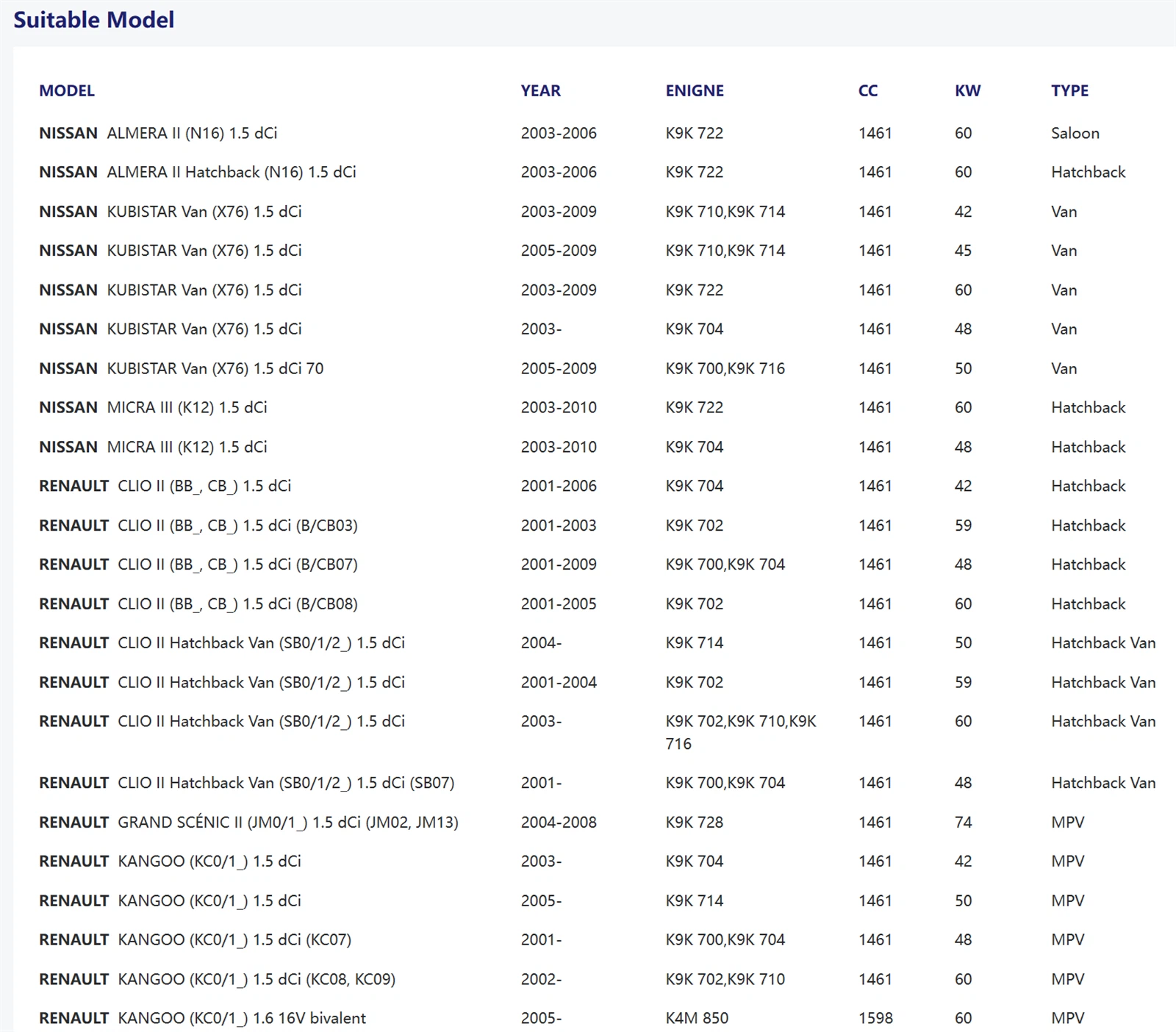Click the 74 KW value
The height and width of the screenshot is (1032, 1176).
pyautogui.click(x=964, y=823)
